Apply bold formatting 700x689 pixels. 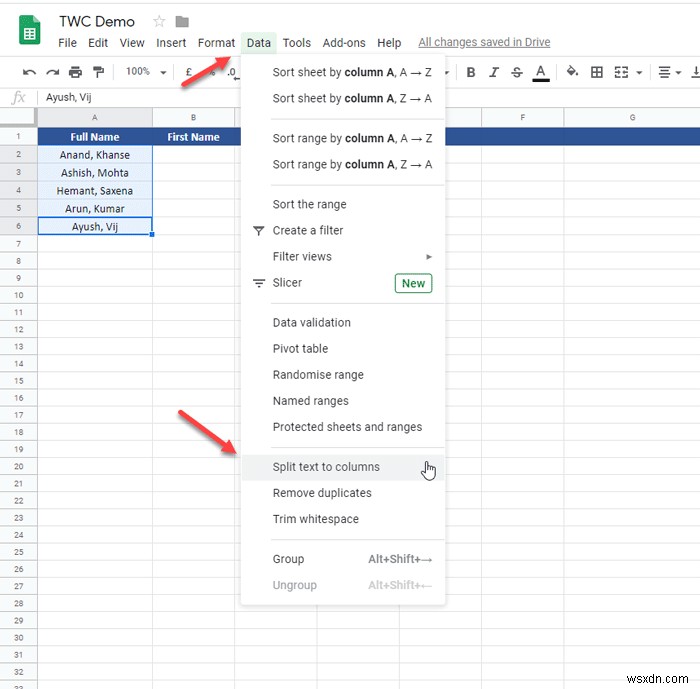[x=471, y=72]
